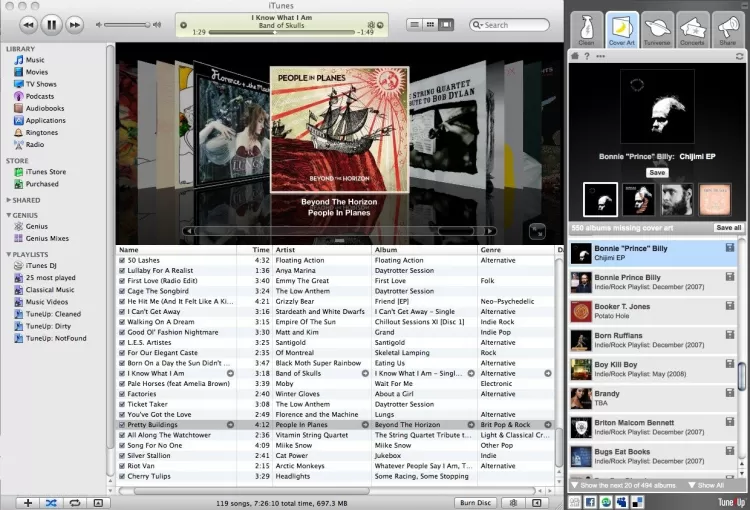Switch to the Cover Art tab
Viewport: 750px width, 510px height.
pos(621,30)
